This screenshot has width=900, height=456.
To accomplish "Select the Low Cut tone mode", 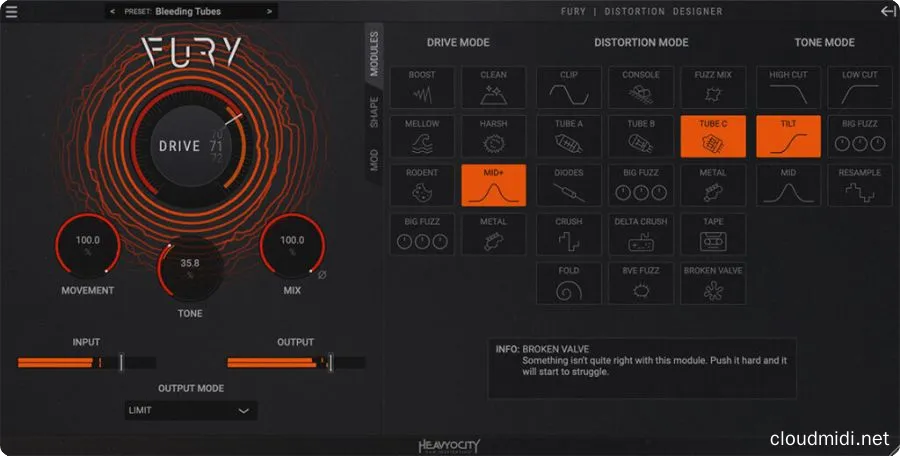I will [860, 87].
